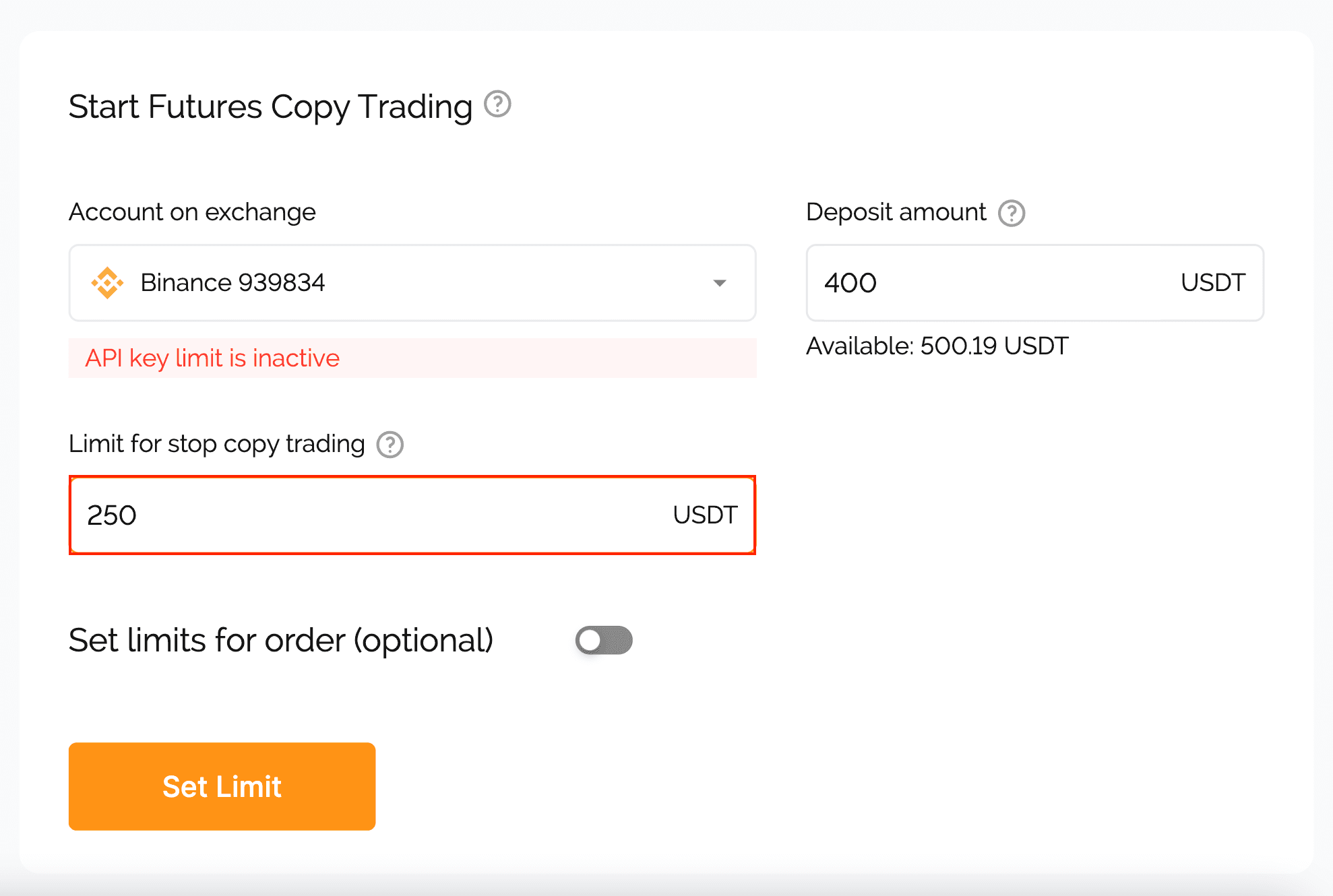Open the Binance 939834 account selector
Viewport: 1333px width, 896px height.
click(412, 283)
